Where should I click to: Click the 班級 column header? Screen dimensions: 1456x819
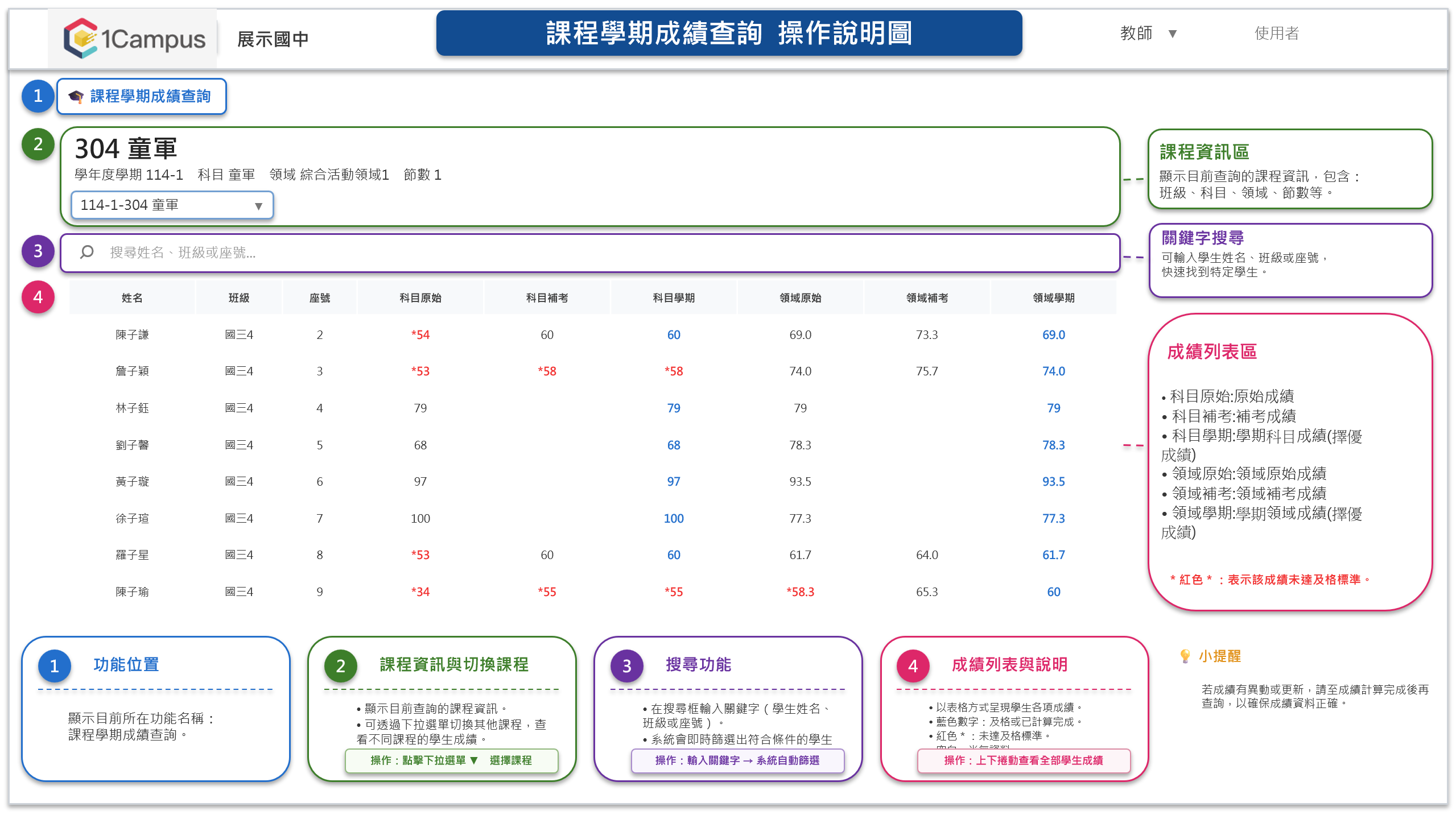click(x=239, y=297)
